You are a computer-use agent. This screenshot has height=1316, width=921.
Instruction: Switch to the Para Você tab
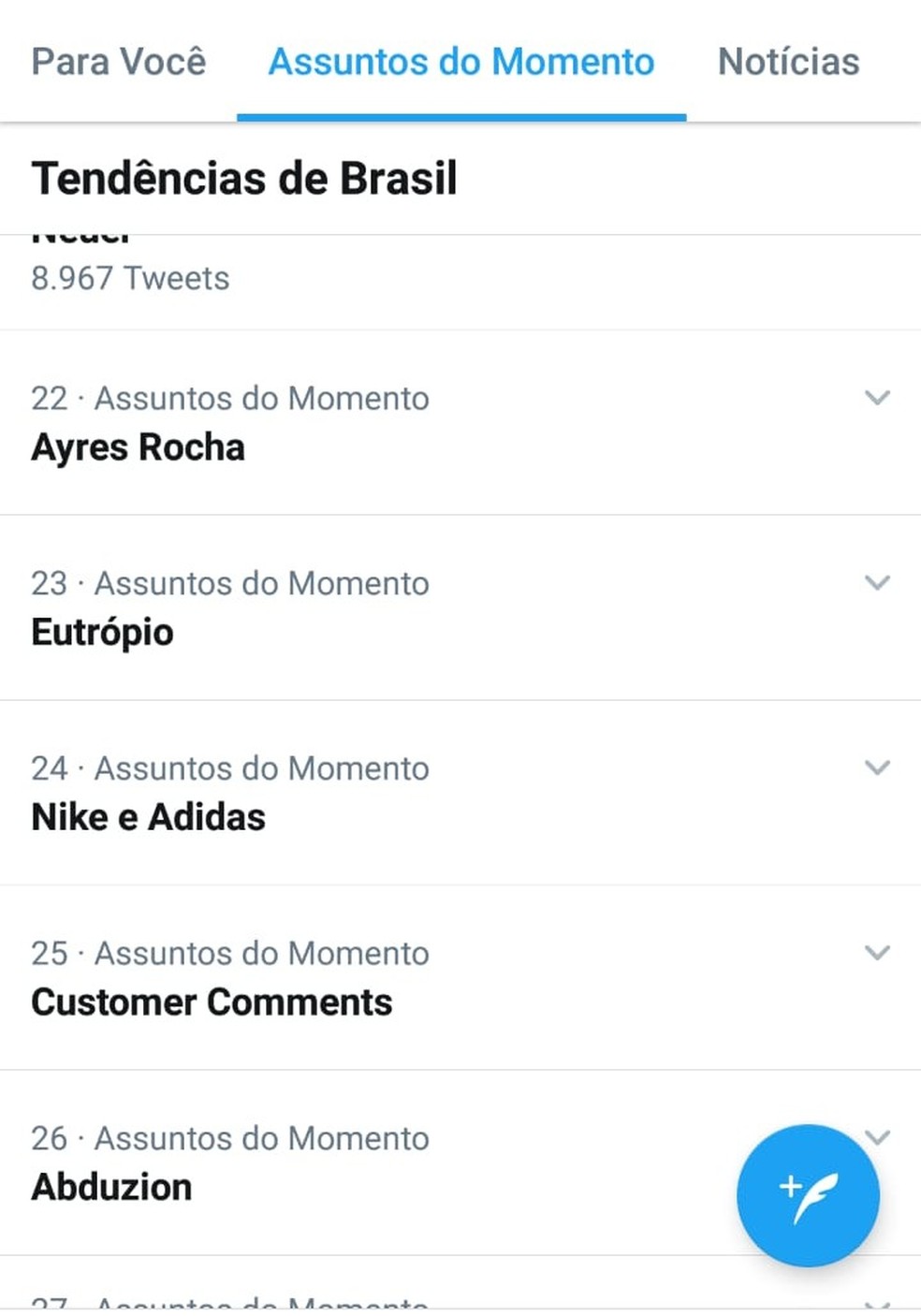(118, 62)
